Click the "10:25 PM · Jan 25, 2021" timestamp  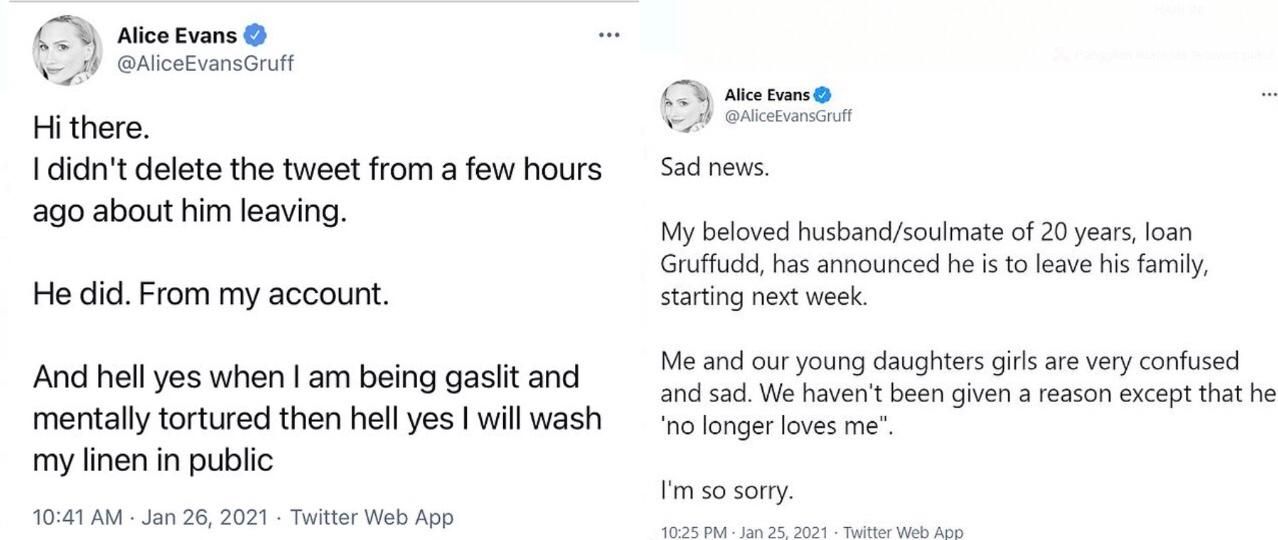744,532
